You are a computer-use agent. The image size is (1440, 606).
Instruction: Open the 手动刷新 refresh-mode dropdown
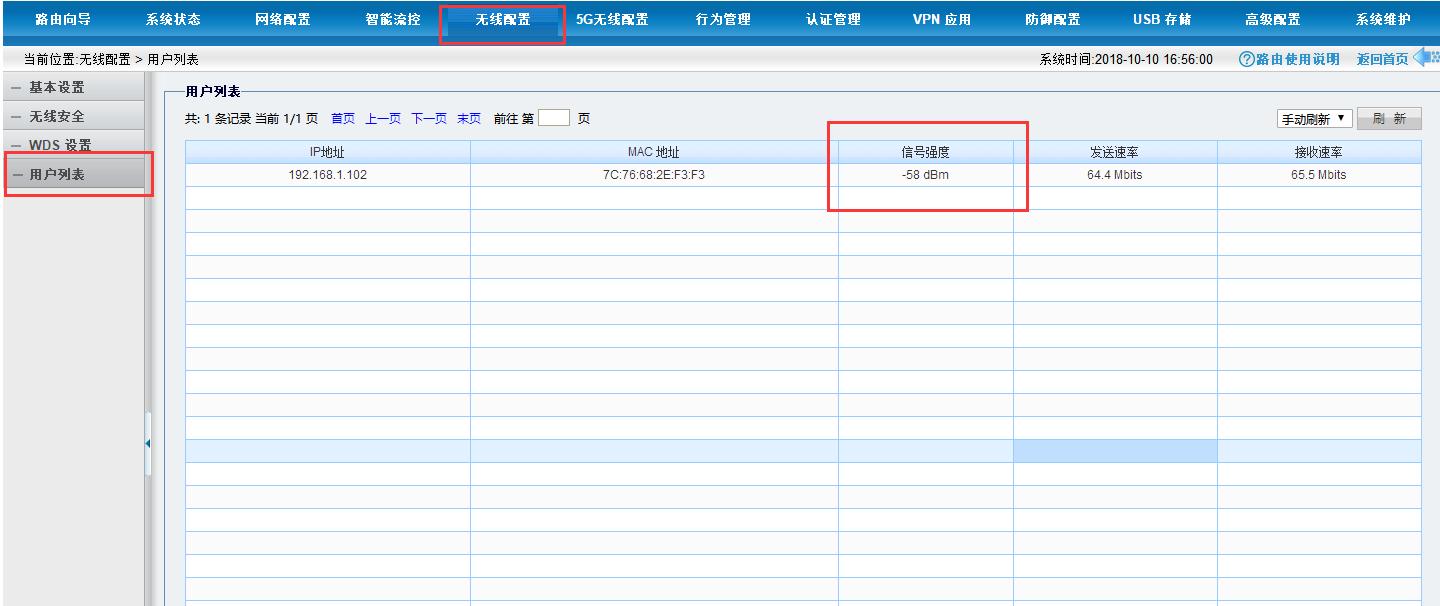point(1315,117)
